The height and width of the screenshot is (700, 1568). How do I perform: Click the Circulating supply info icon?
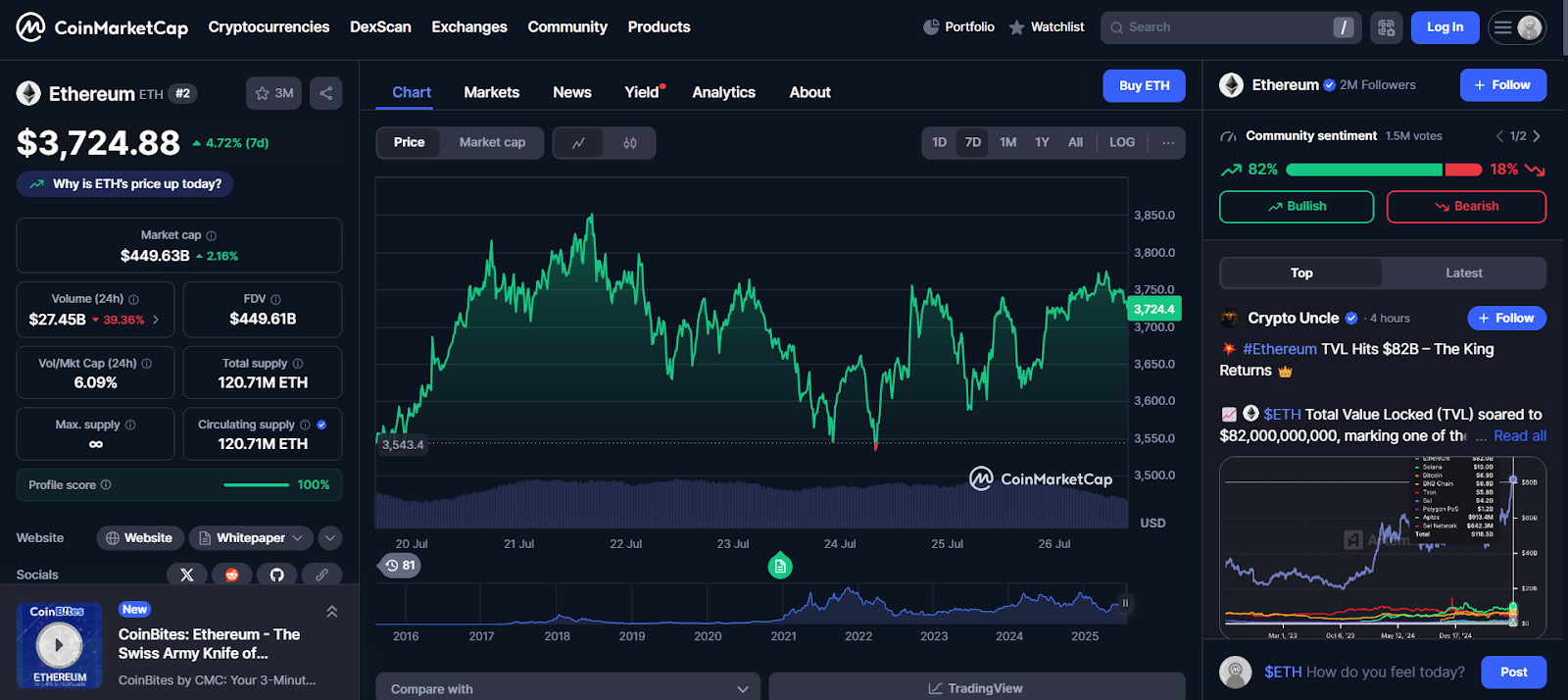305,425
